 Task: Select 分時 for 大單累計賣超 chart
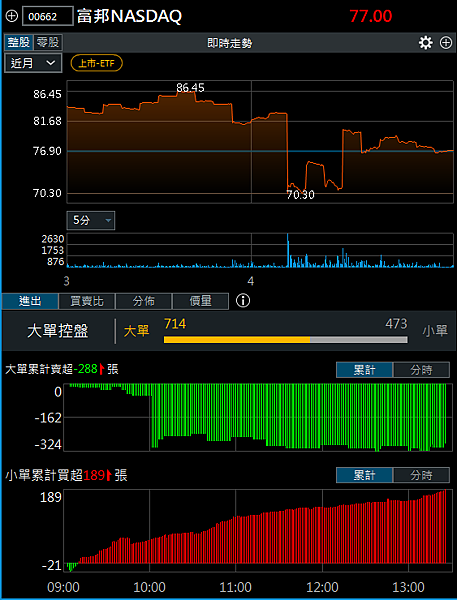point(421,370)
